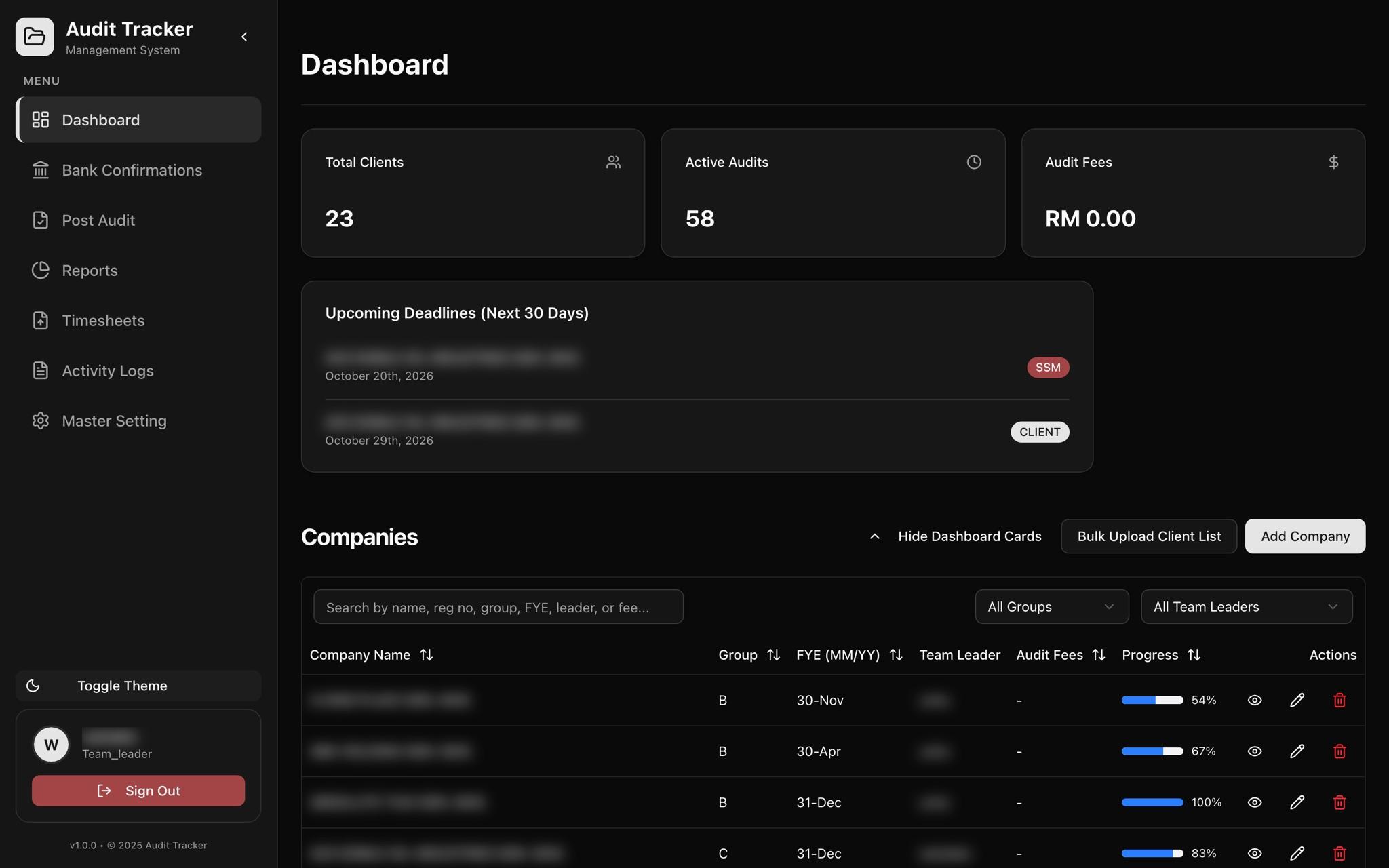Click the October 20th, 2026 deadline date
This screenshot has height=868, width=1389.
point(379,376)
